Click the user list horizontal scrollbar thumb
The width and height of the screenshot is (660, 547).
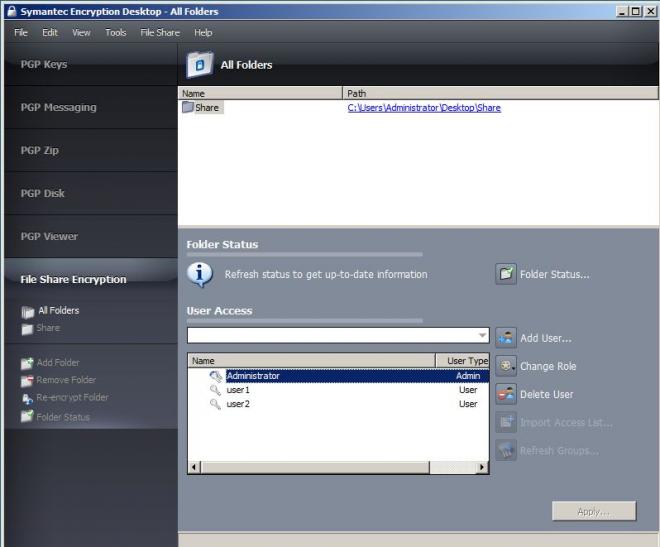315,467
